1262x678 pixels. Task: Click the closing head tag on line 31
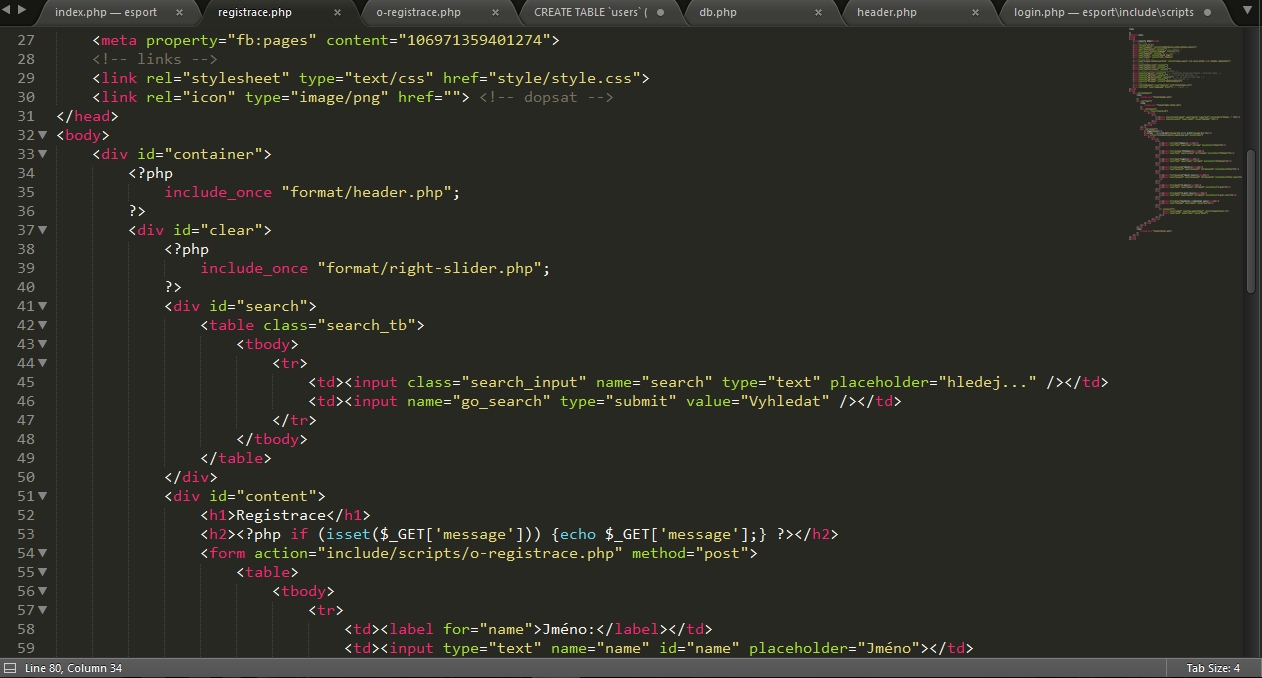[x=87, y=116]
